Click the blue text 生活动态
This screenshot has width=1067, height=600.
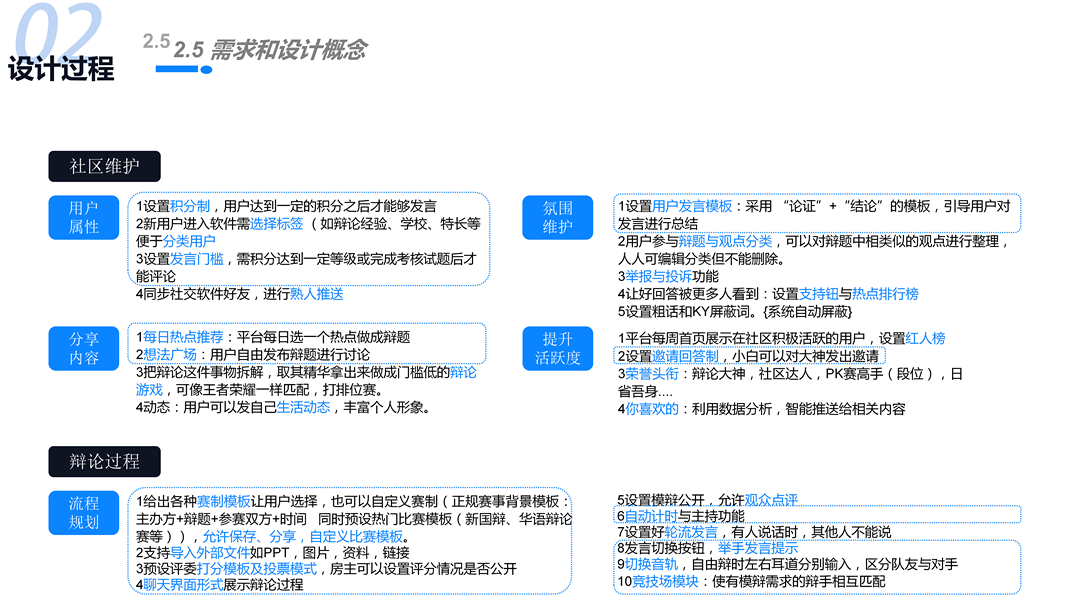303,407
